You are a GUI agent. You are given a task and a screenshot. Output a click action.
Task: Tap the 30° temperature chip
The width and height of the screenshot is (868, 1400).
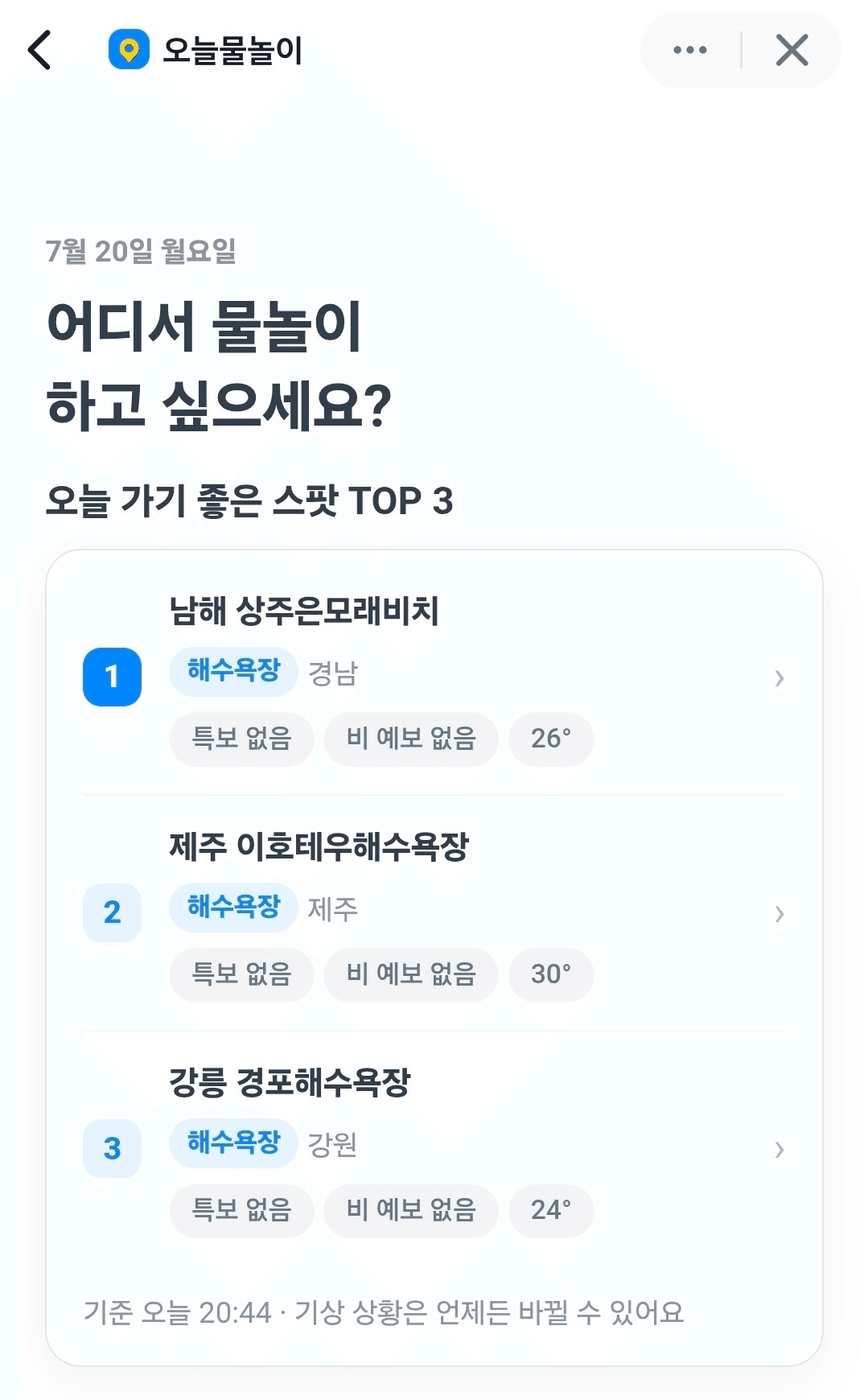pyautogui.click(x=551, y=974)
